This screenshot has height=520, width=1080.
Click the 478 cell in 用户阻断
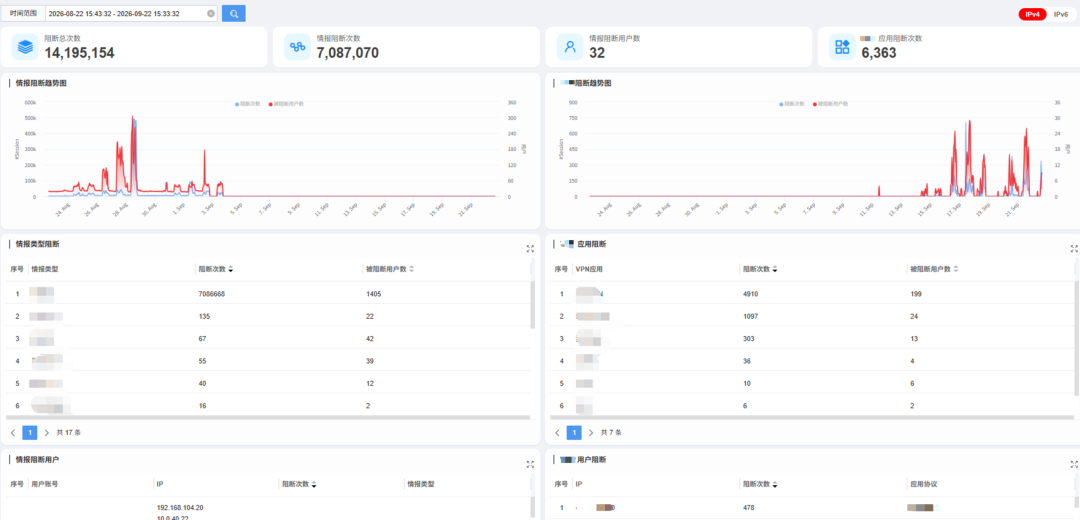(748, 508)
